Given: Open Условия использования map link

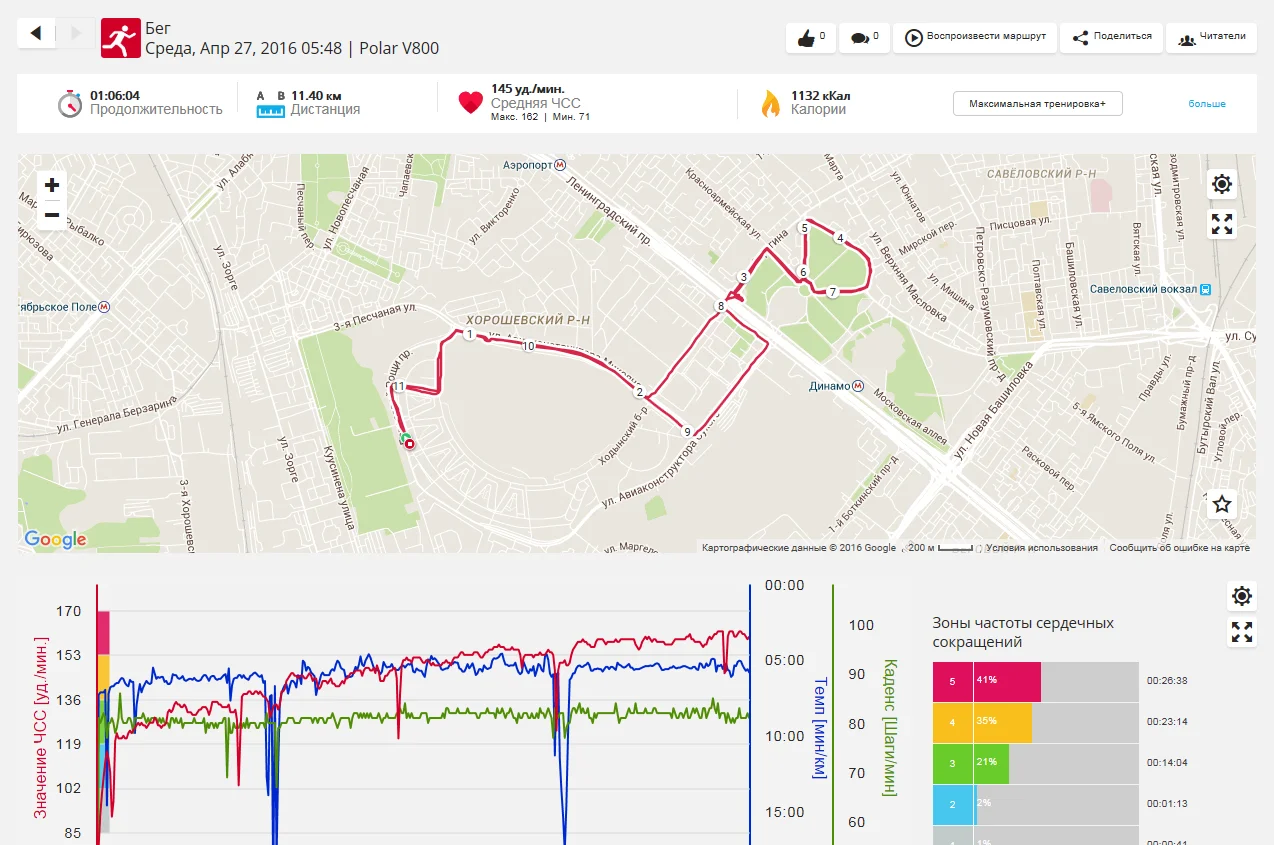Looking at the screenshot, I should (x=1042, y=548).
